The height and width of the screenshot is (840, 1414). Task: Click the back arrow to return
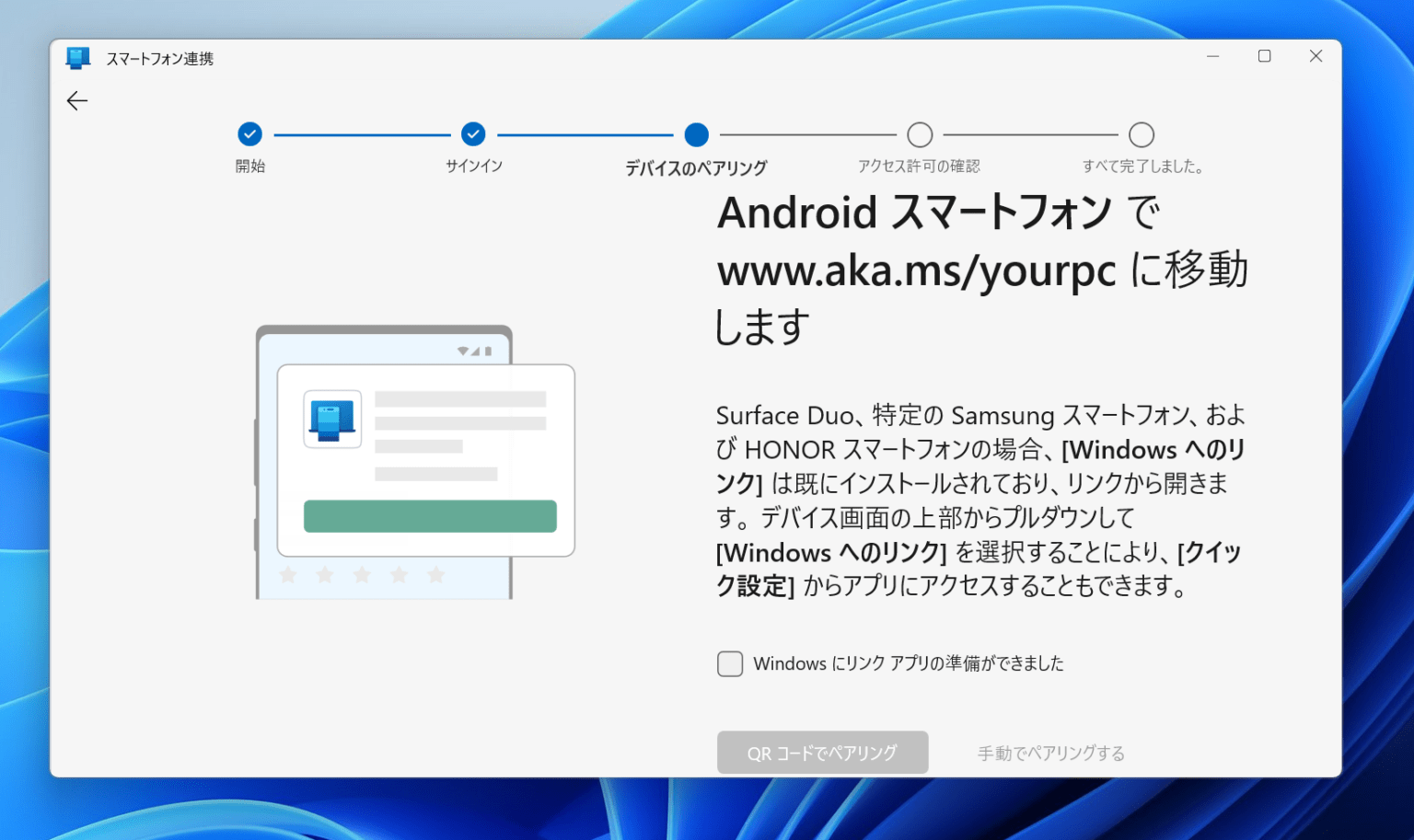pos(77,100)
